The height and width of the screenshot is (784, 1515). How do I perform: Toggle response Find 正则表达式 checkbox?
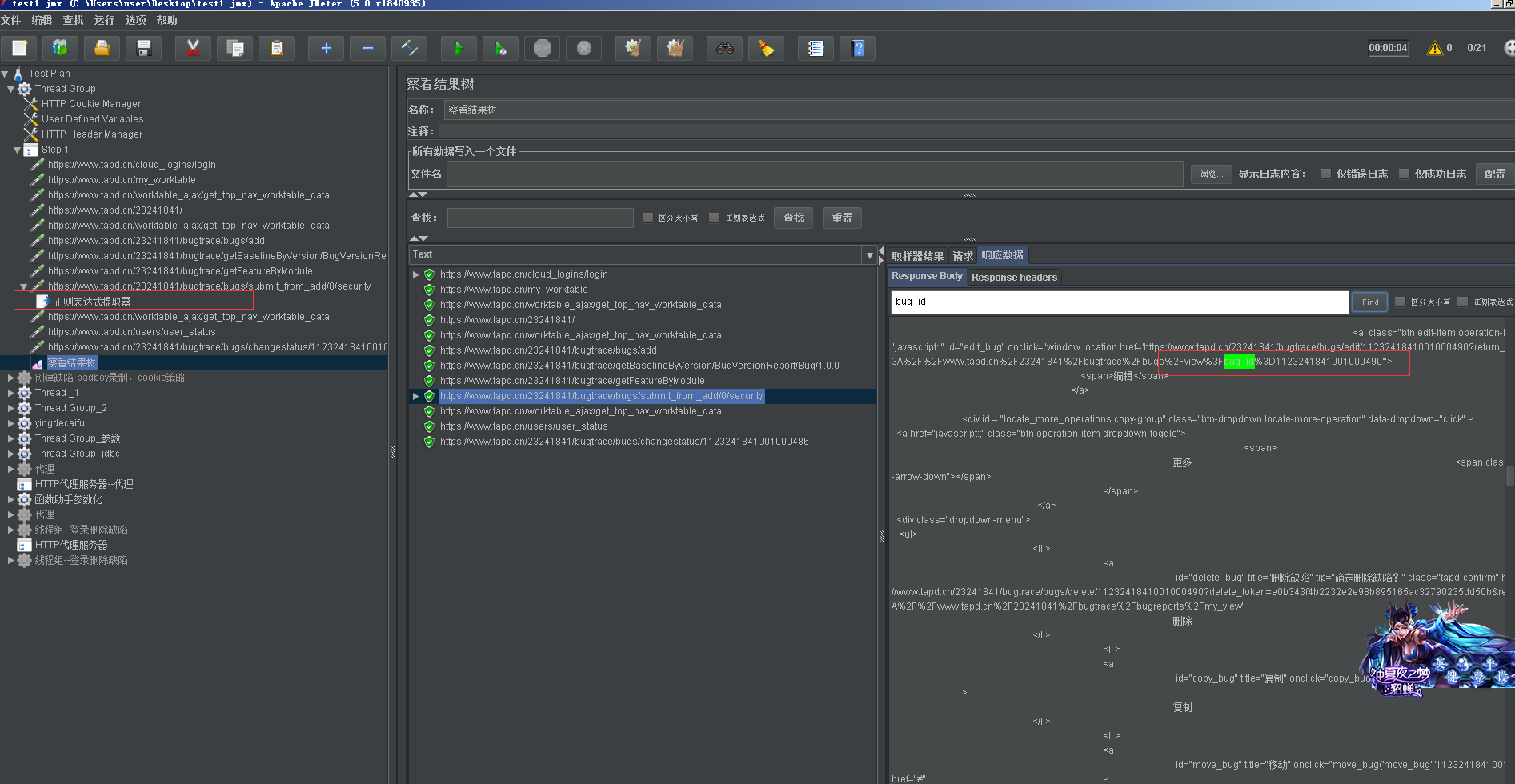1463,302
